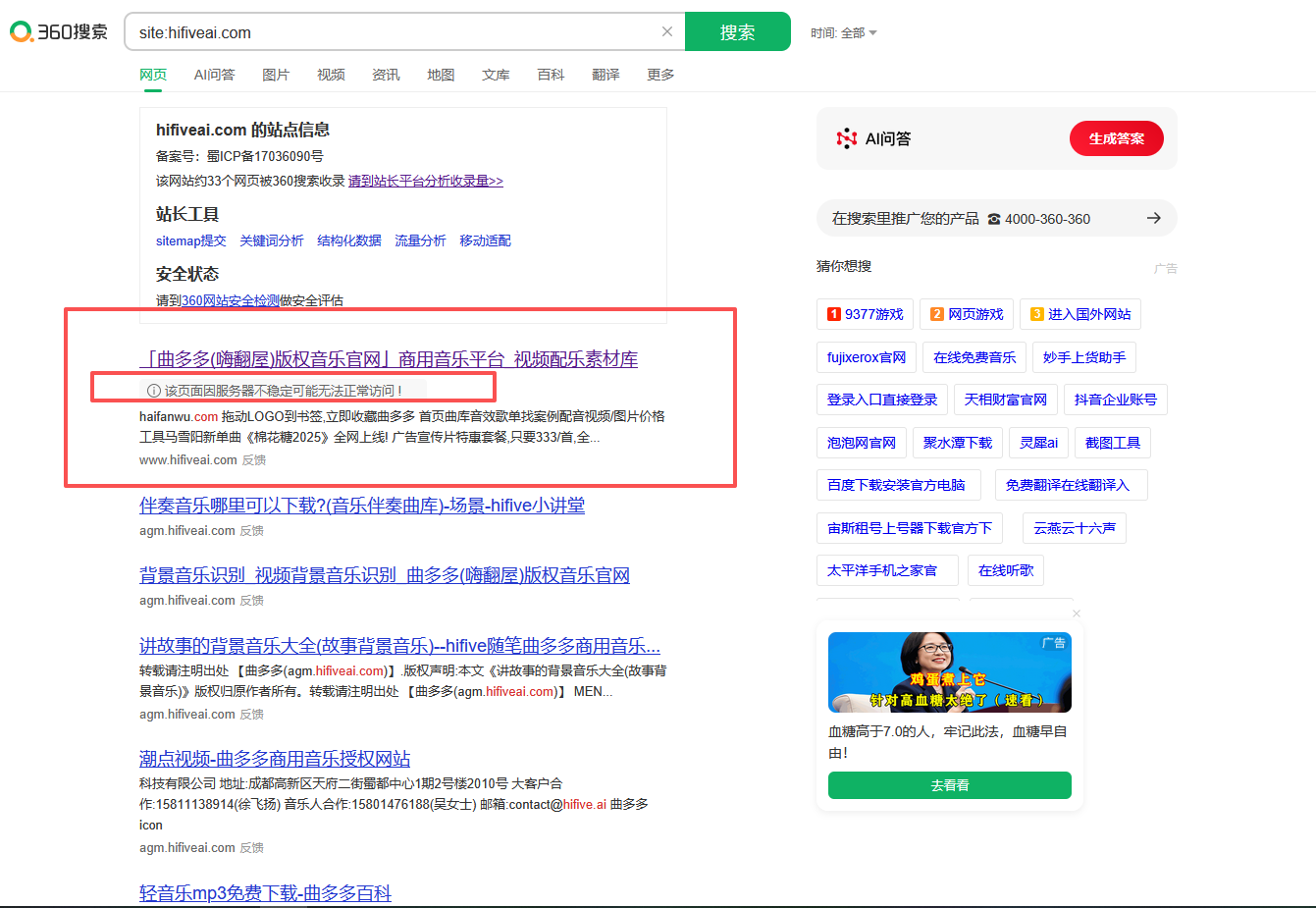Clear the search box with the X icon

point(667,31)
